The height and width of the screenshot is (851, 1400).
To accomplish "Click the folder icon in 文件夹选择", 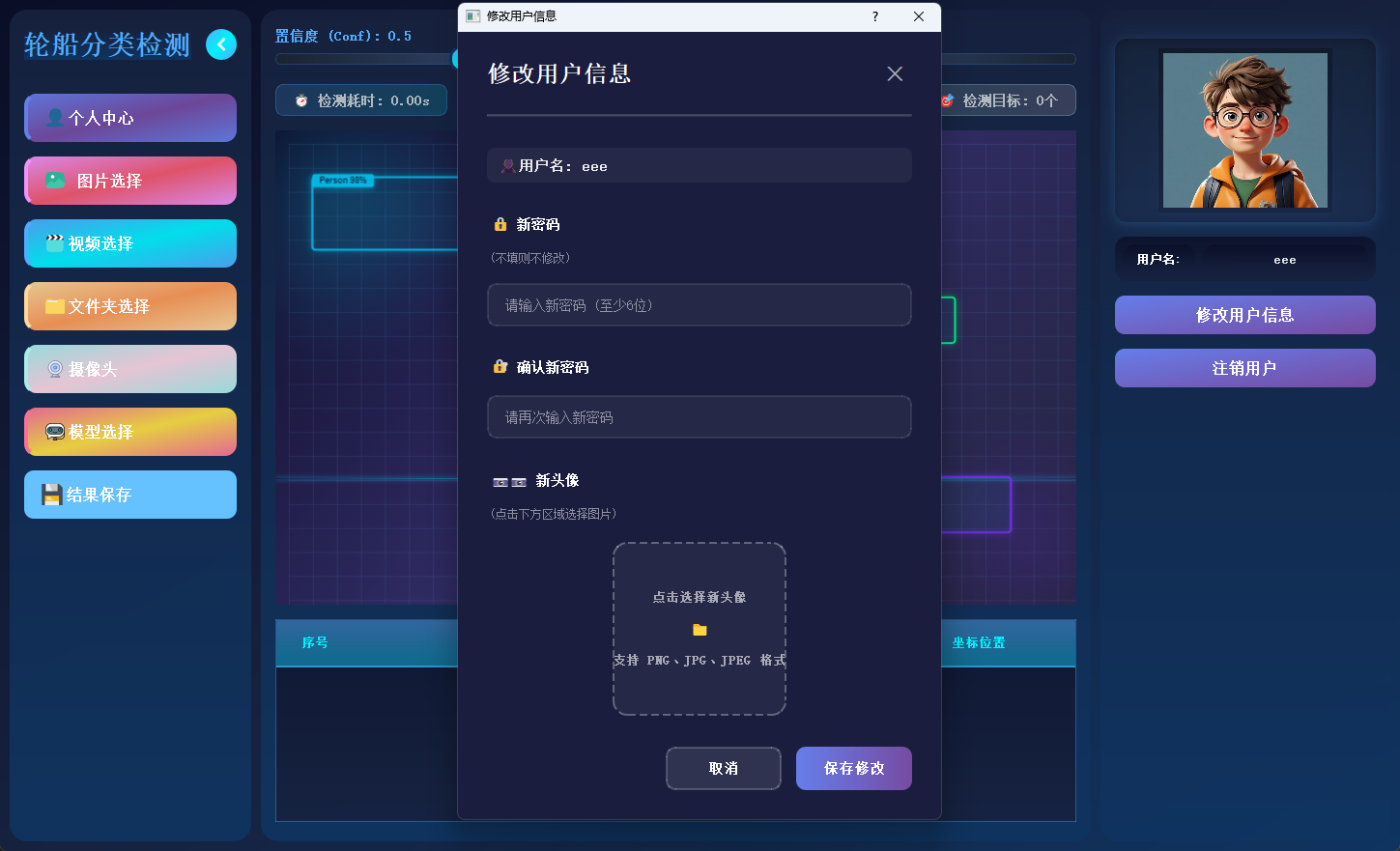I will coord(55,306).
